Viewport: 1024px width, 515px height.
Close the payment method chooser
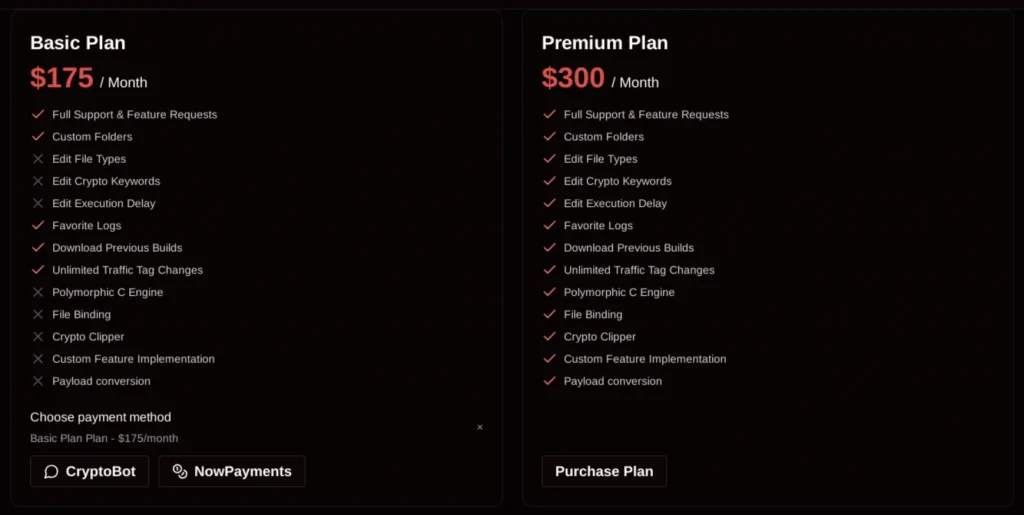click(x=480, y=427)
